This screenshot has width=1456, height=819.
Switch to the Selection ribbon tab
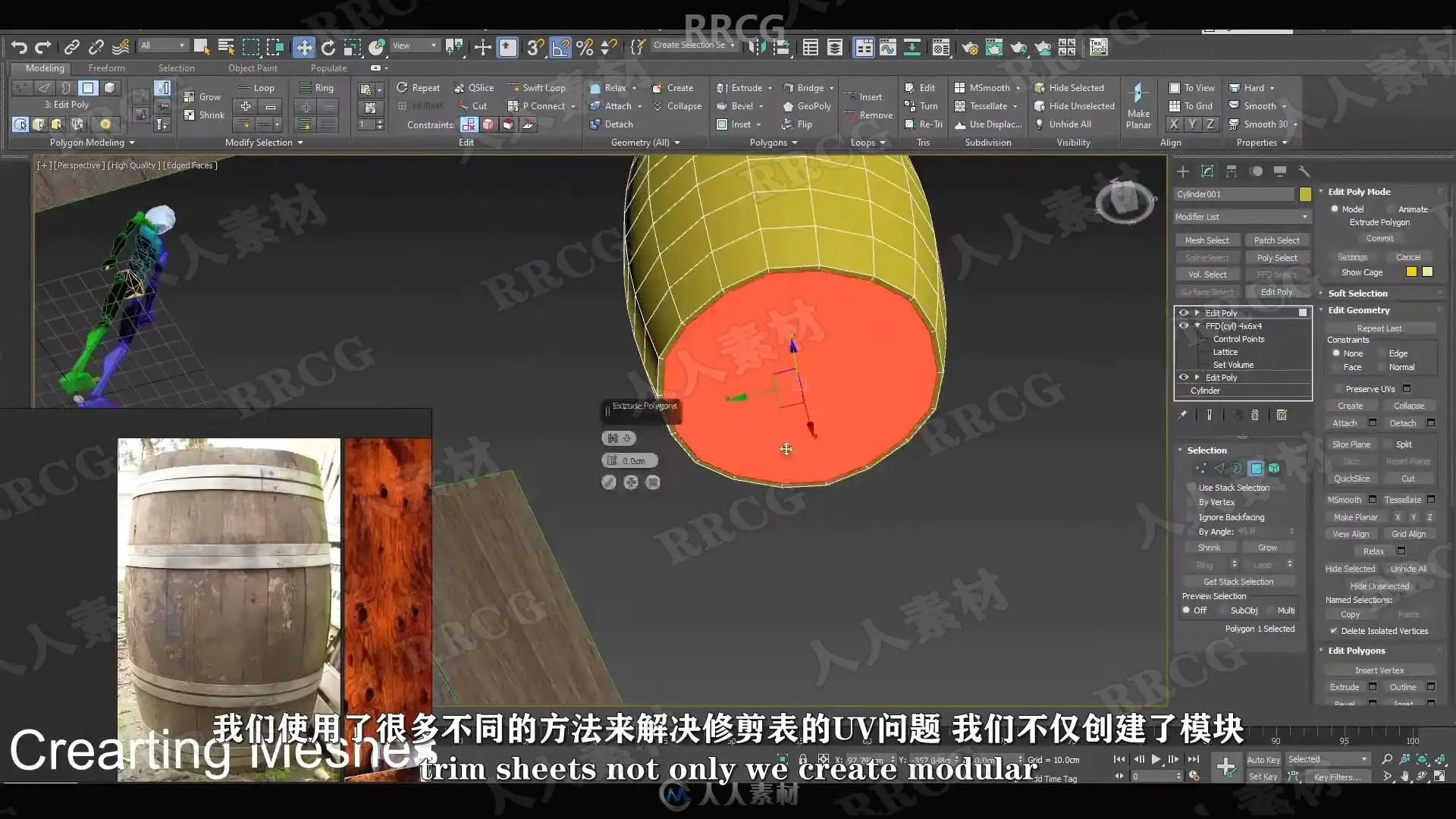pyautogui.click(x=177, y=68)
